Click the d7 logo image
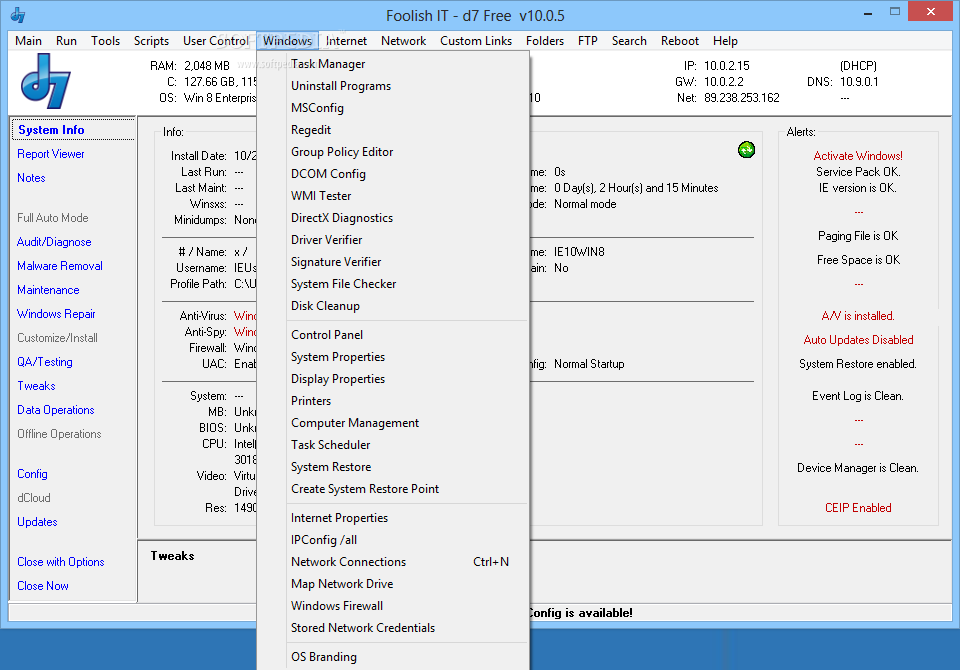This screenshot has width=960, height=670. (46, 81)
